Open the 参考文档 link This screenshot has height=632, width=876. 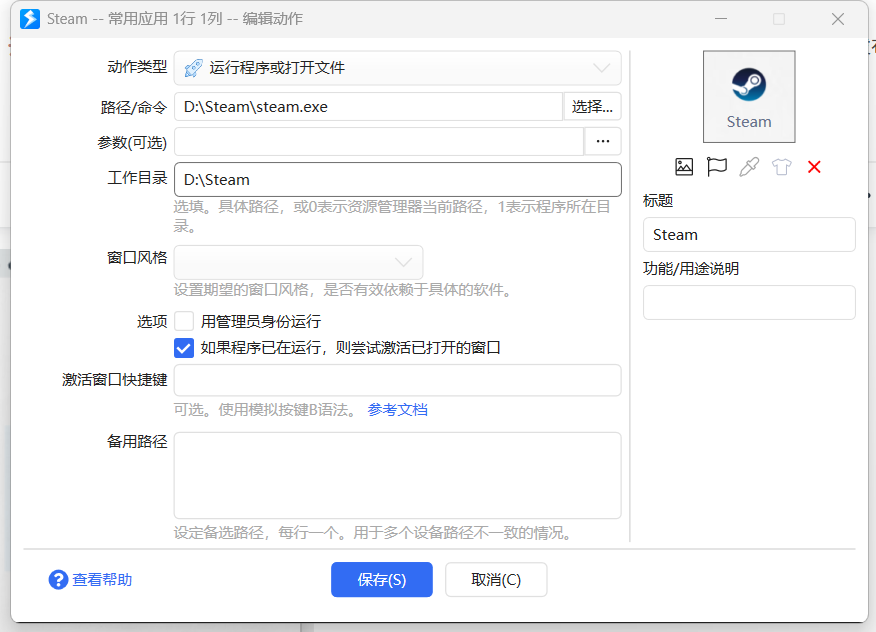tap(397, 410)
